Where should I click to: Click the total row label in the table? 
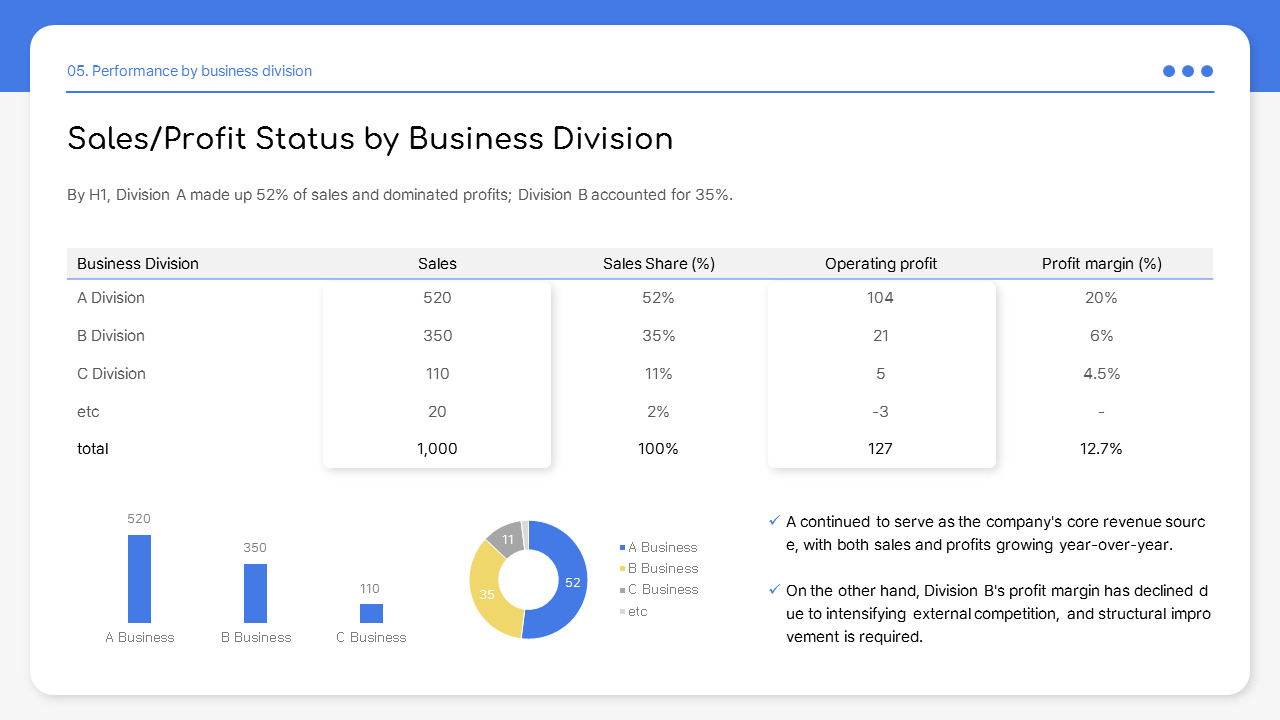(93, 448)
